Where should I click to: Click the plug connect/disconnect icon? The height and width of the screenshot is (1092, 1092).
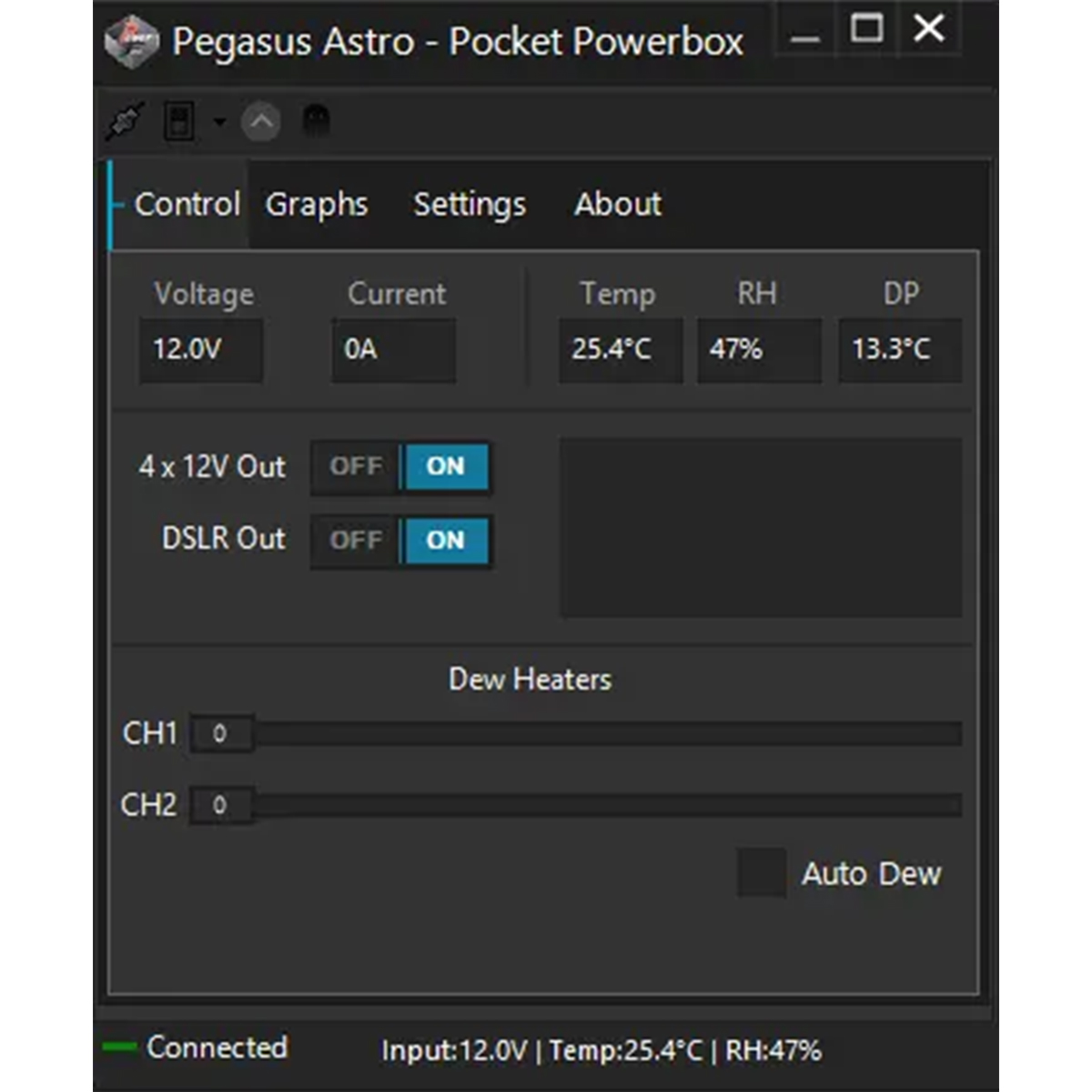coord(125,121)
